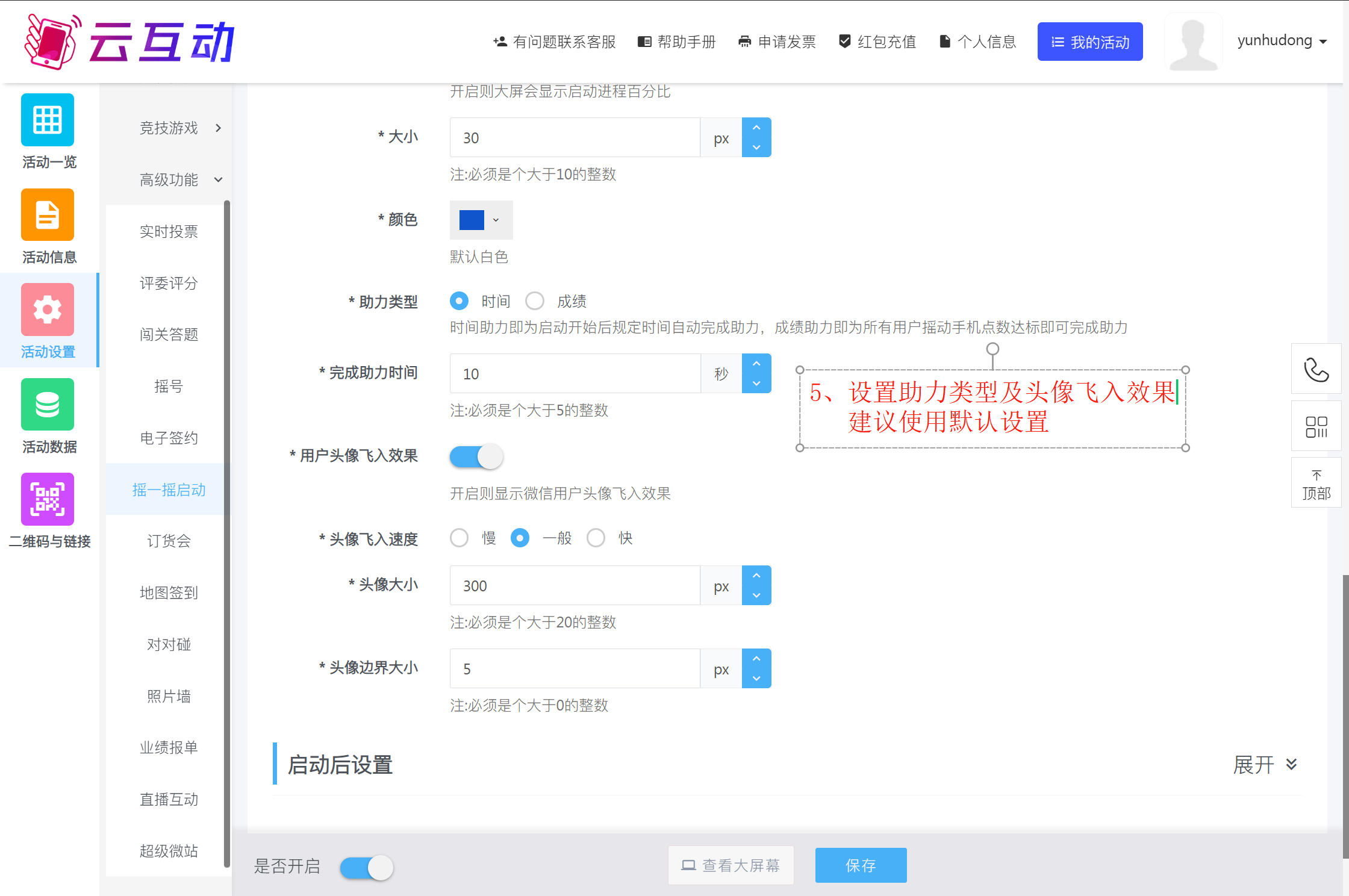This screenshot has width=1349, height=896.
Task: Open the yunhudong account dropdown
Action: pos(1282,41)
